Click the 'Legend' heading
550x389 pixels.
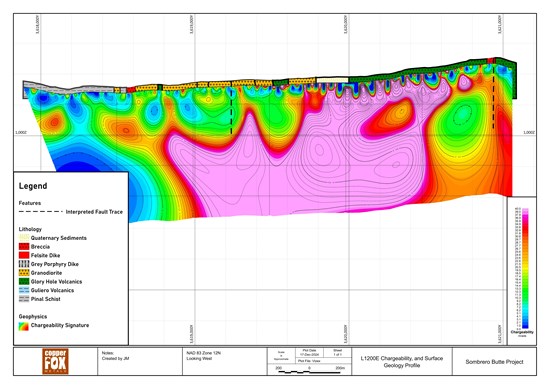pyautogui.click(x=33, y=186)
